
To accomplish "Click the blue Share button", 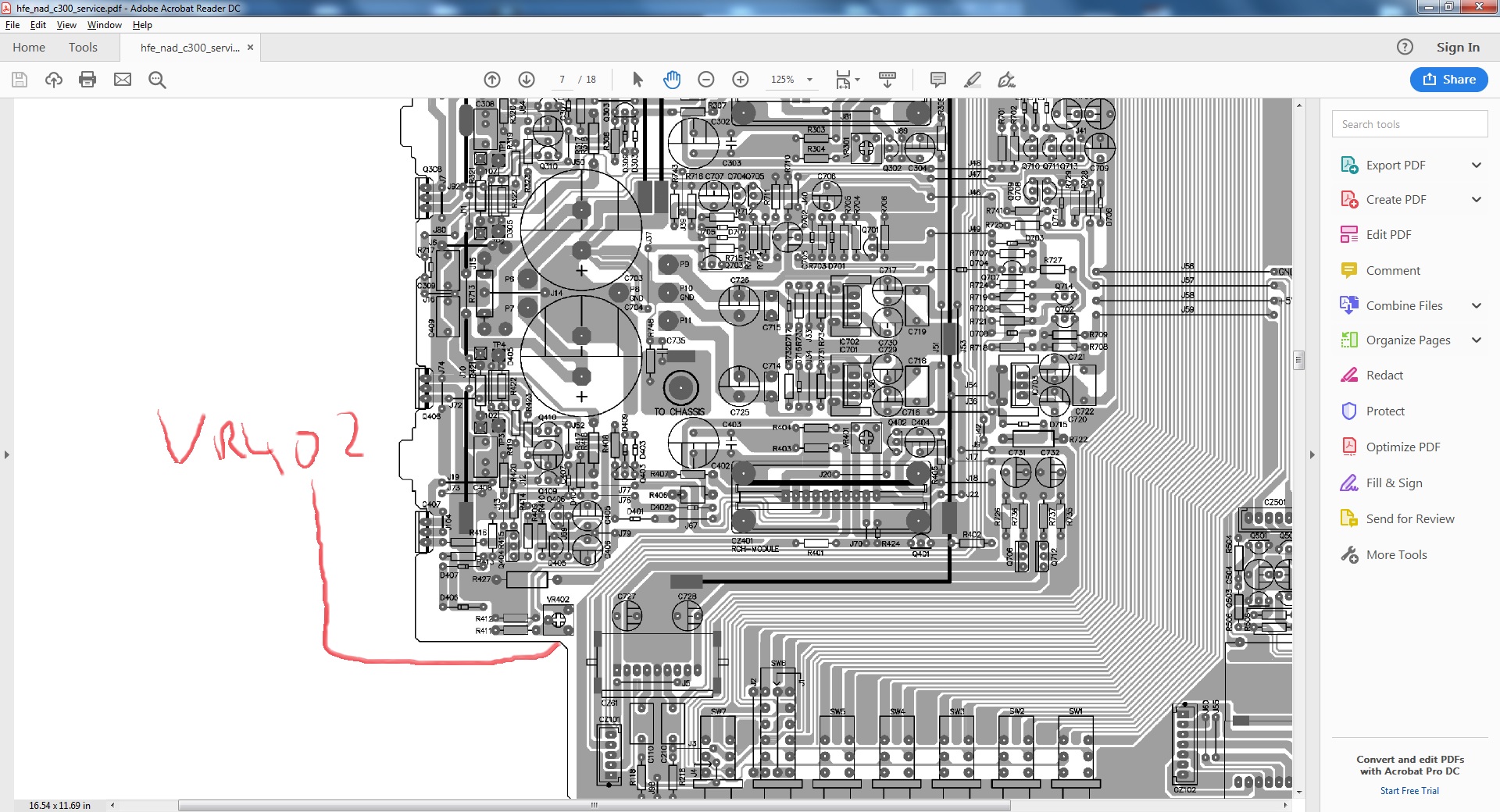I will pyautogui.click(x=1449, y=80).
